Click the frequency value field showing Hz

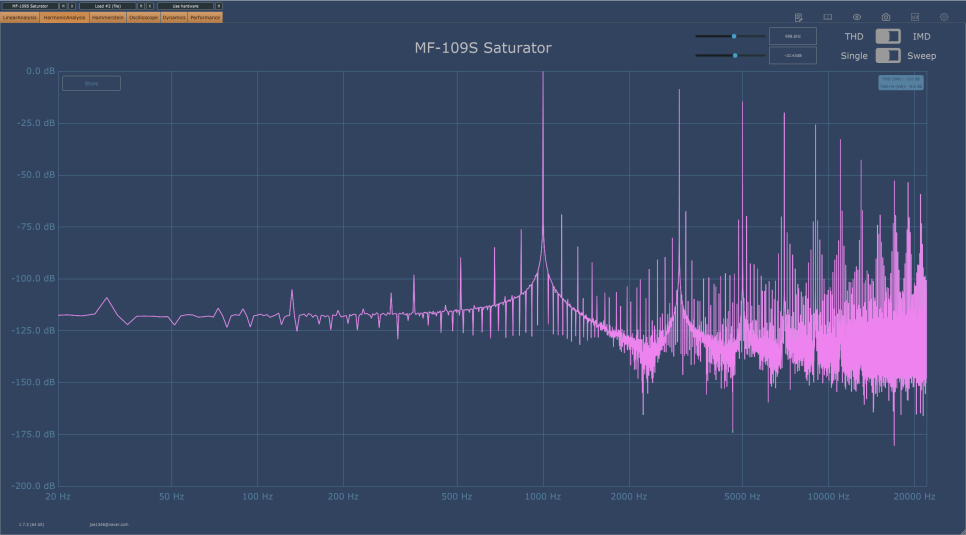coord(793,36)
